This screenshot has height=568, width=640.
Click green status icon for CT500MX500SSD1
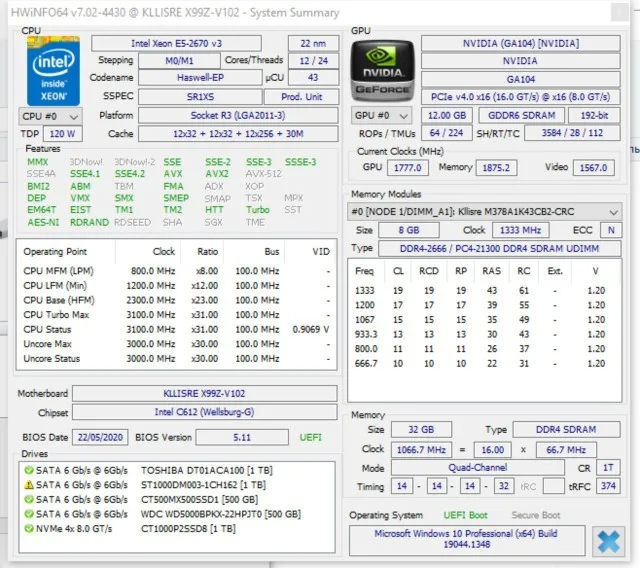tap(29, 499)
